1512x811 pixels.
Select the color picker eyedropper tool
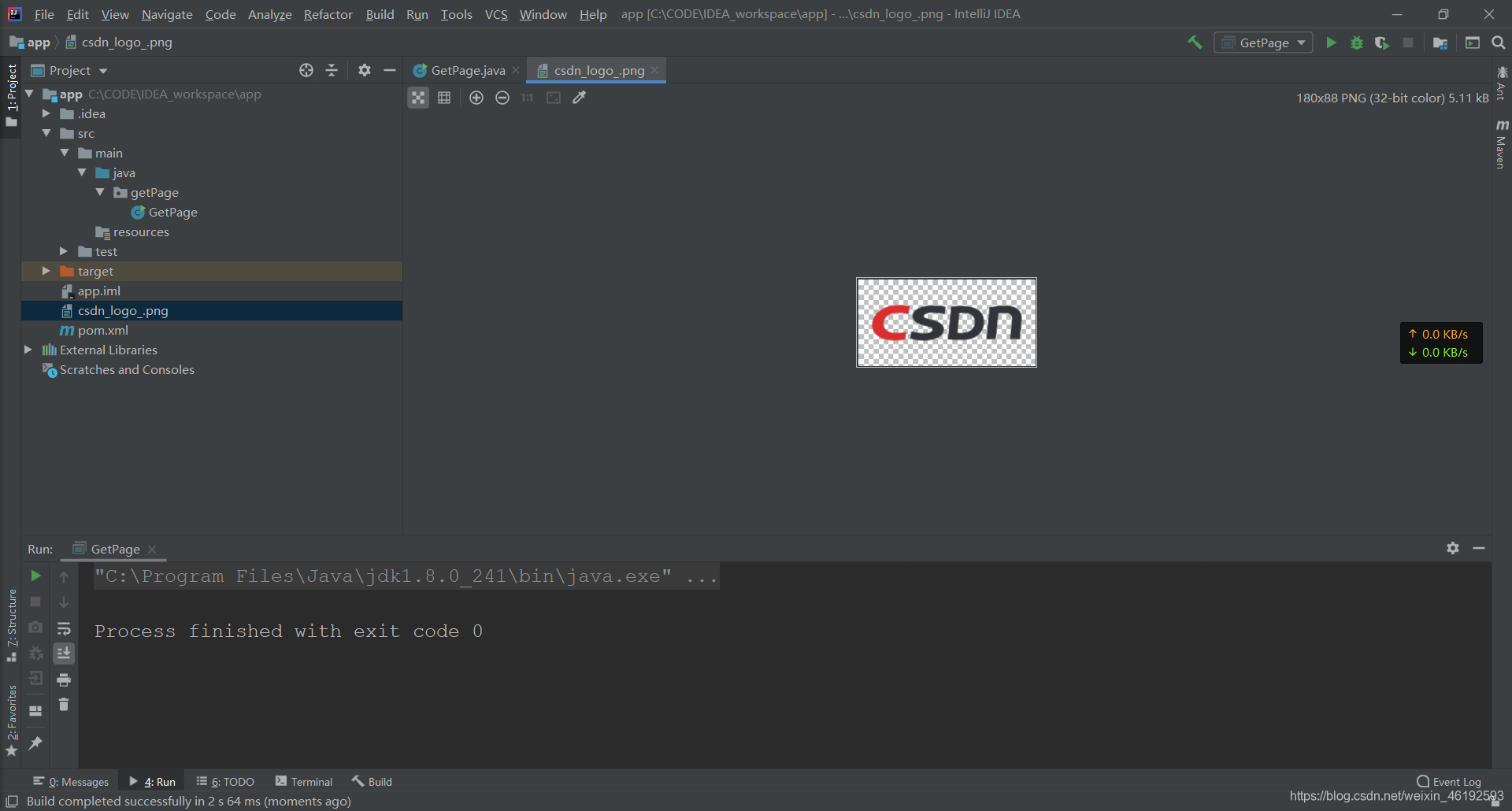580,98
